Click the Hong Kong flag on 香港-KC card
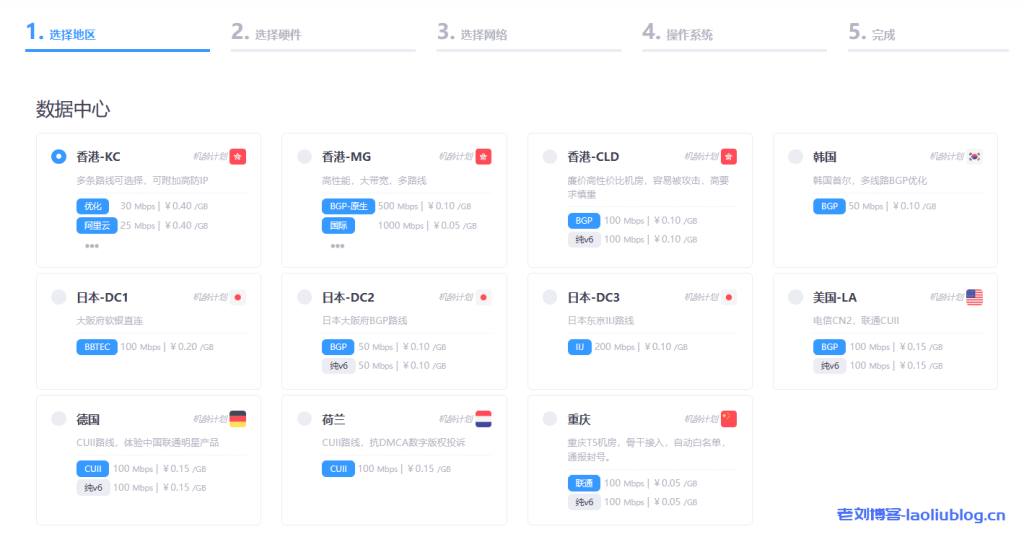 pyautogui.click(x=237, y=157)
